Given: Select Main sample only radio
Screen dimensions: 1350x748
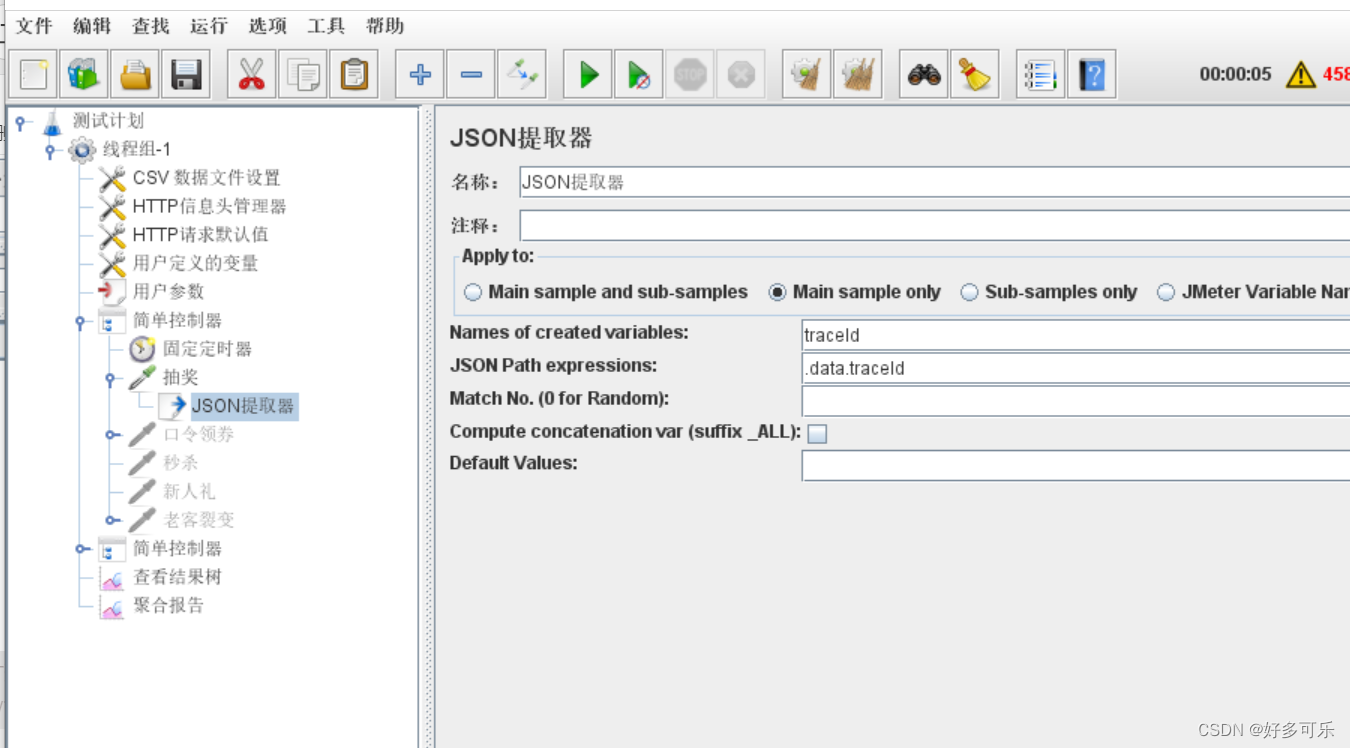Looking at the screenshot, I should 777,292.
